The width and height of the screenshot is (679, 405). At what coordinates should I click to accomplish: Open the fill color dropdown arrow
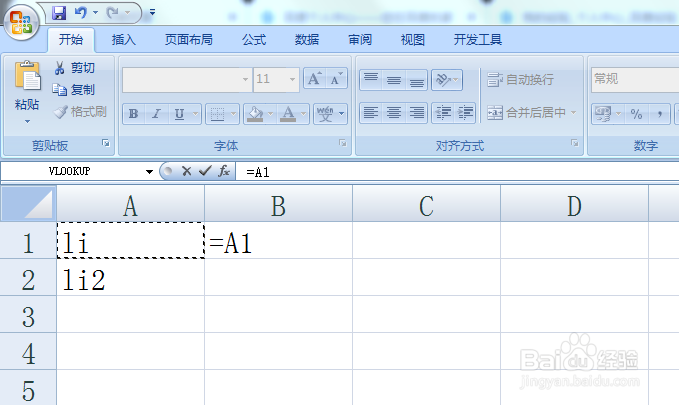[271, 114]
